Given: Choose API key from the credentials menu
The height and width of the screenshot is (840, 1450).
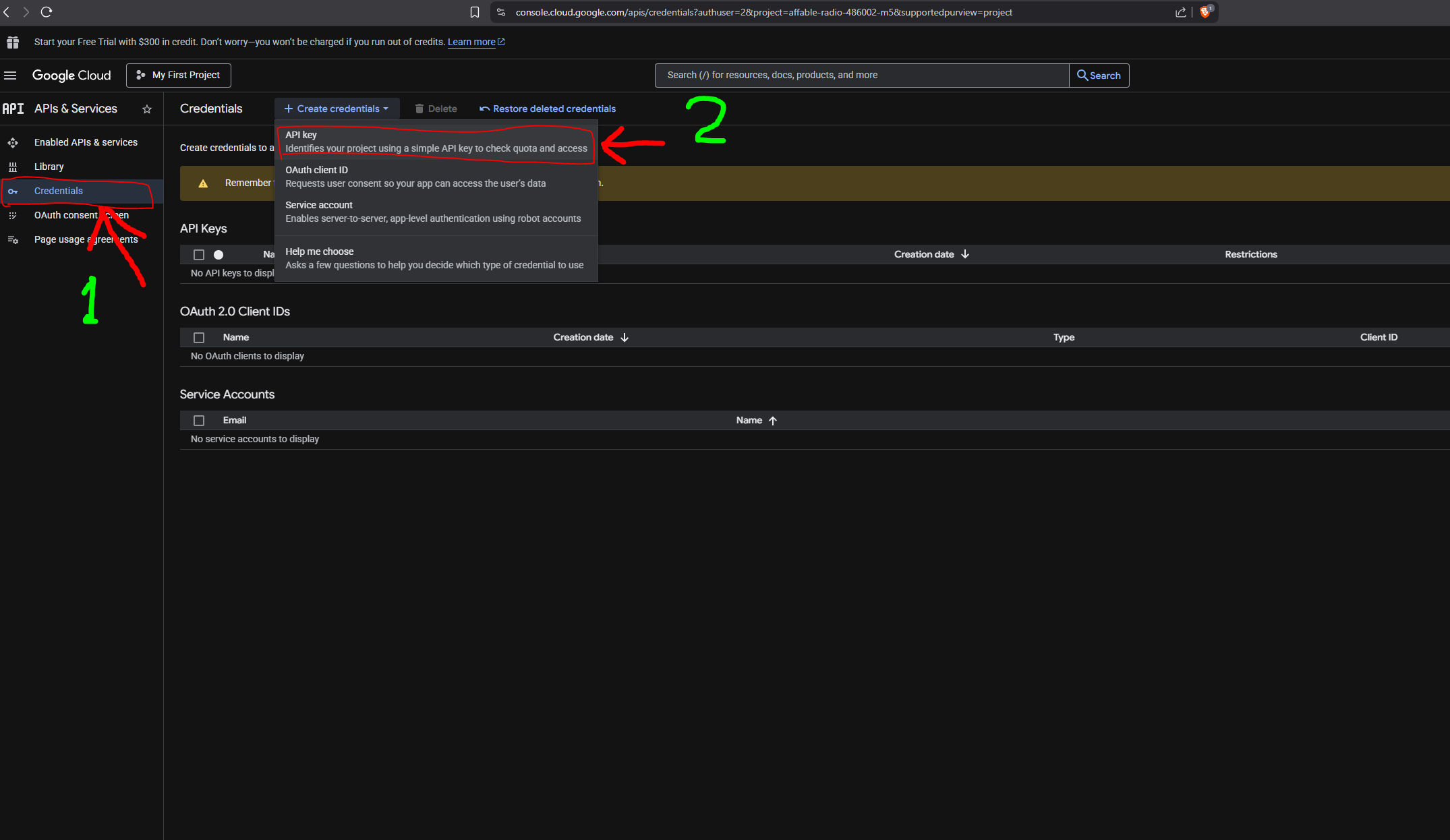Looking at the screenshot, I should (436, 142).
